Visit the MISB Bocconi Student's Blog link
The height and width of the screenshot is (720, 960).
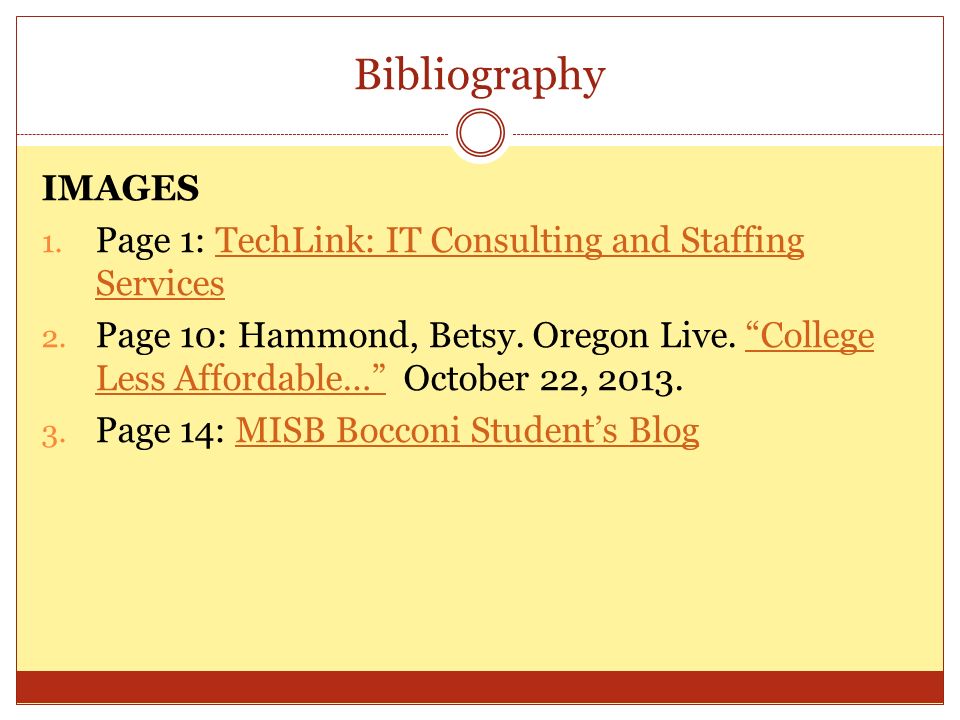pyautogui.click(x=467, y=431)
